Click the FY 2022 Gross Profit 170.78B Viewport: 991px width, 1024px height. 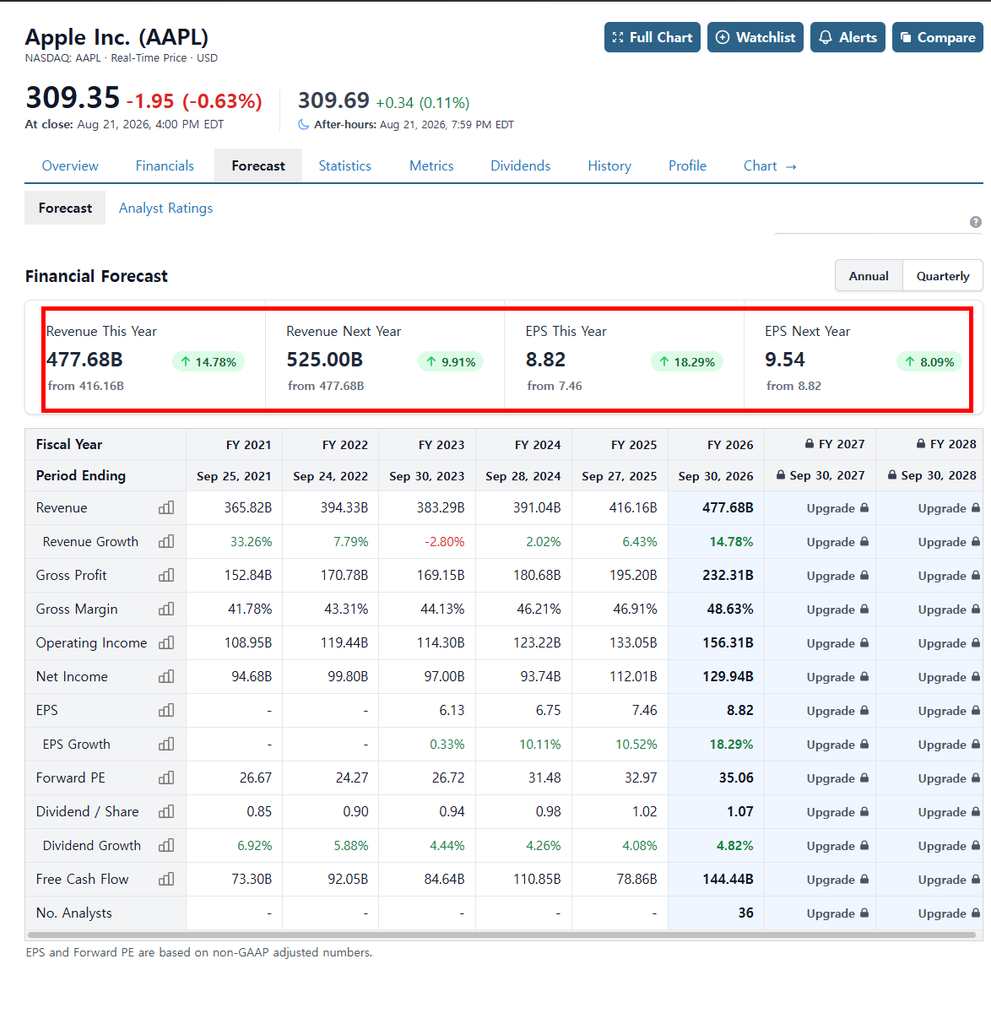click(344, 575)
